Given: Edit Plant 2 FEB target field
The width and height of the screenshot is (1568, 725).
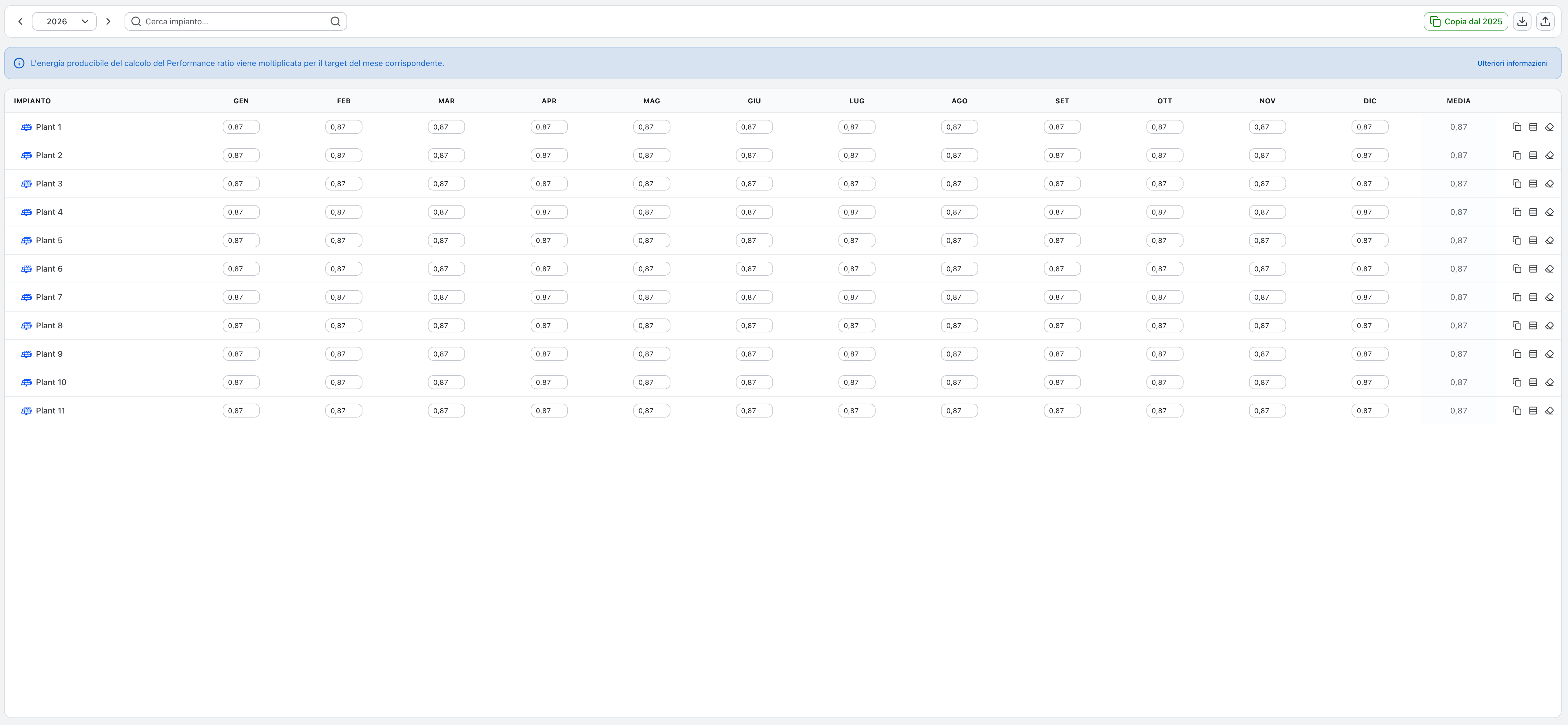Looking at the screenshot, I should [x=343, y=155].
